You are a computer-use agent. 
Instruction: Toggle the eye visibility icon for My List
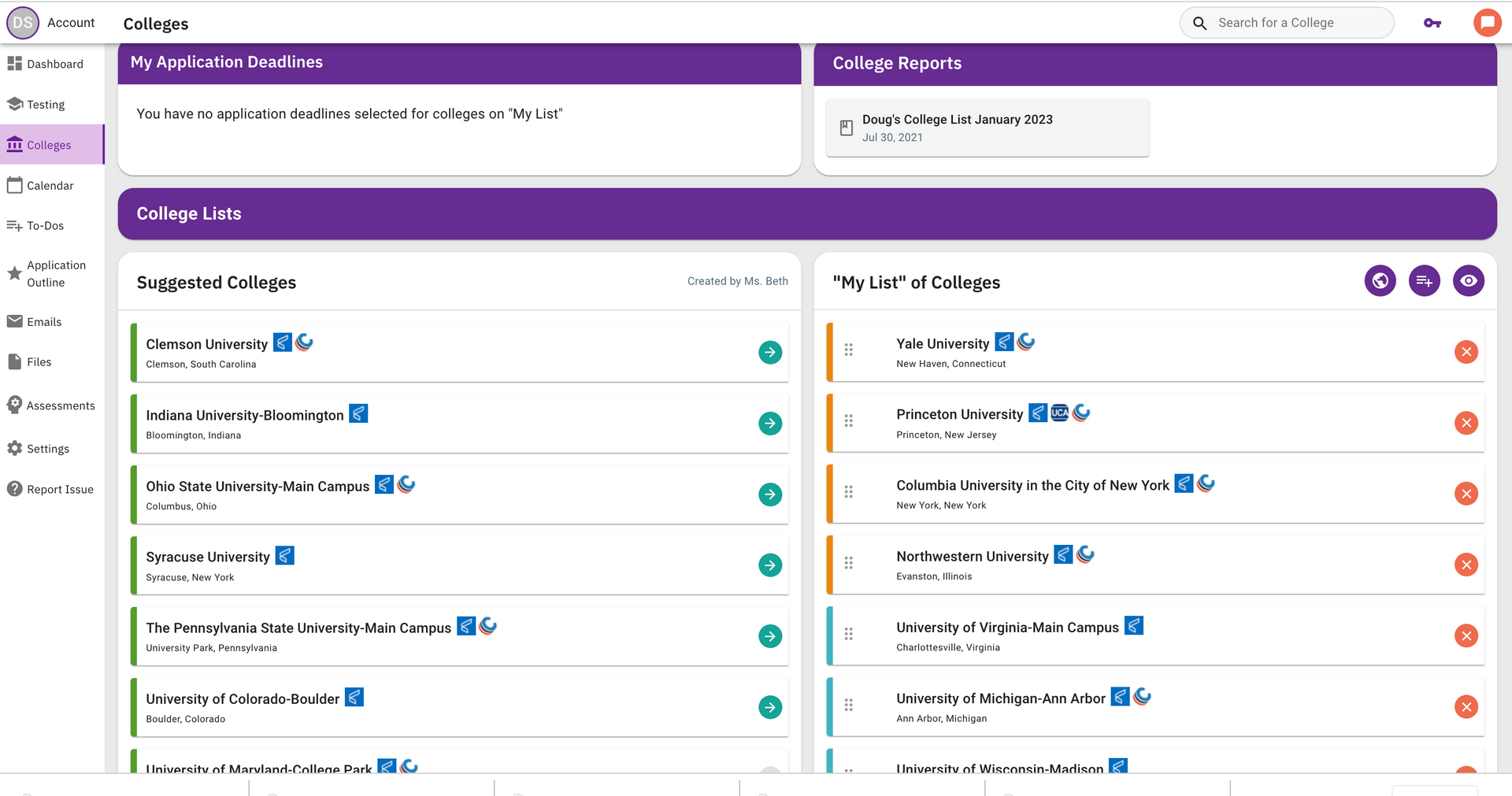coord(1468,281)
